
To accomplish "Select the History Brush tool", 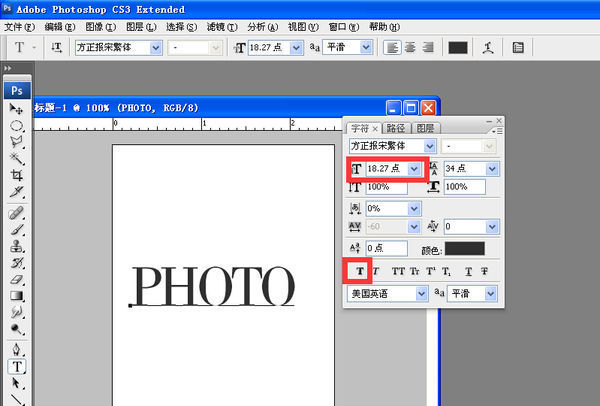I will (x=16, y=263).
